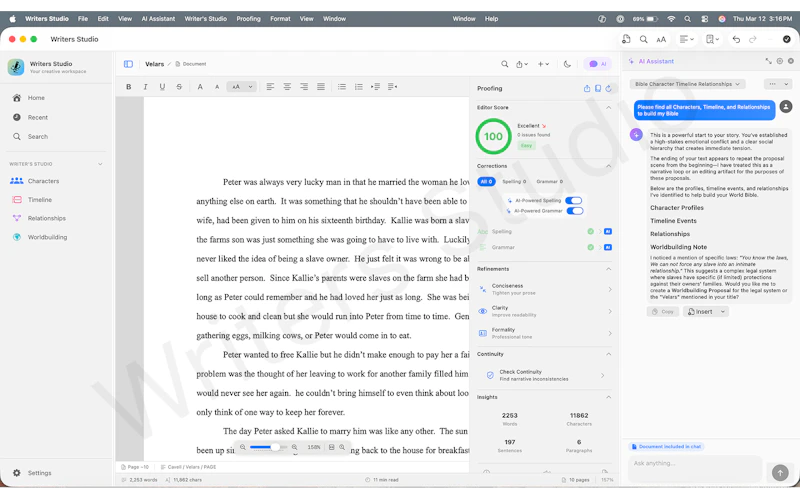Align text right
This screenshot has height=500, width=800.
tap(304, 87)
